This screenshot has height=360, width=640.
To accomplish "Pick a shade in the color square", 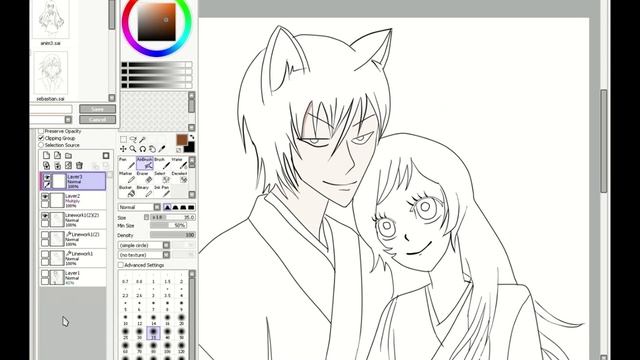I will click(156, 22).
